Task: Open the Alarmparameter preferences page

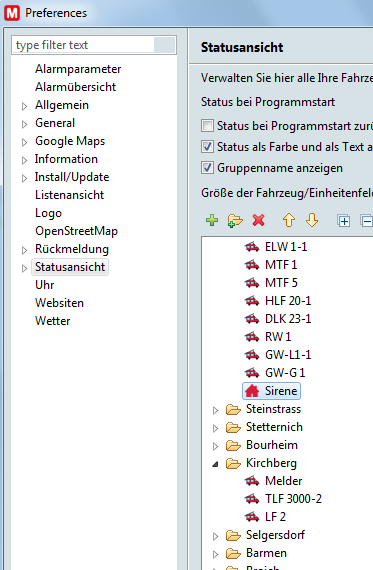Action: (x=78, y=69)
